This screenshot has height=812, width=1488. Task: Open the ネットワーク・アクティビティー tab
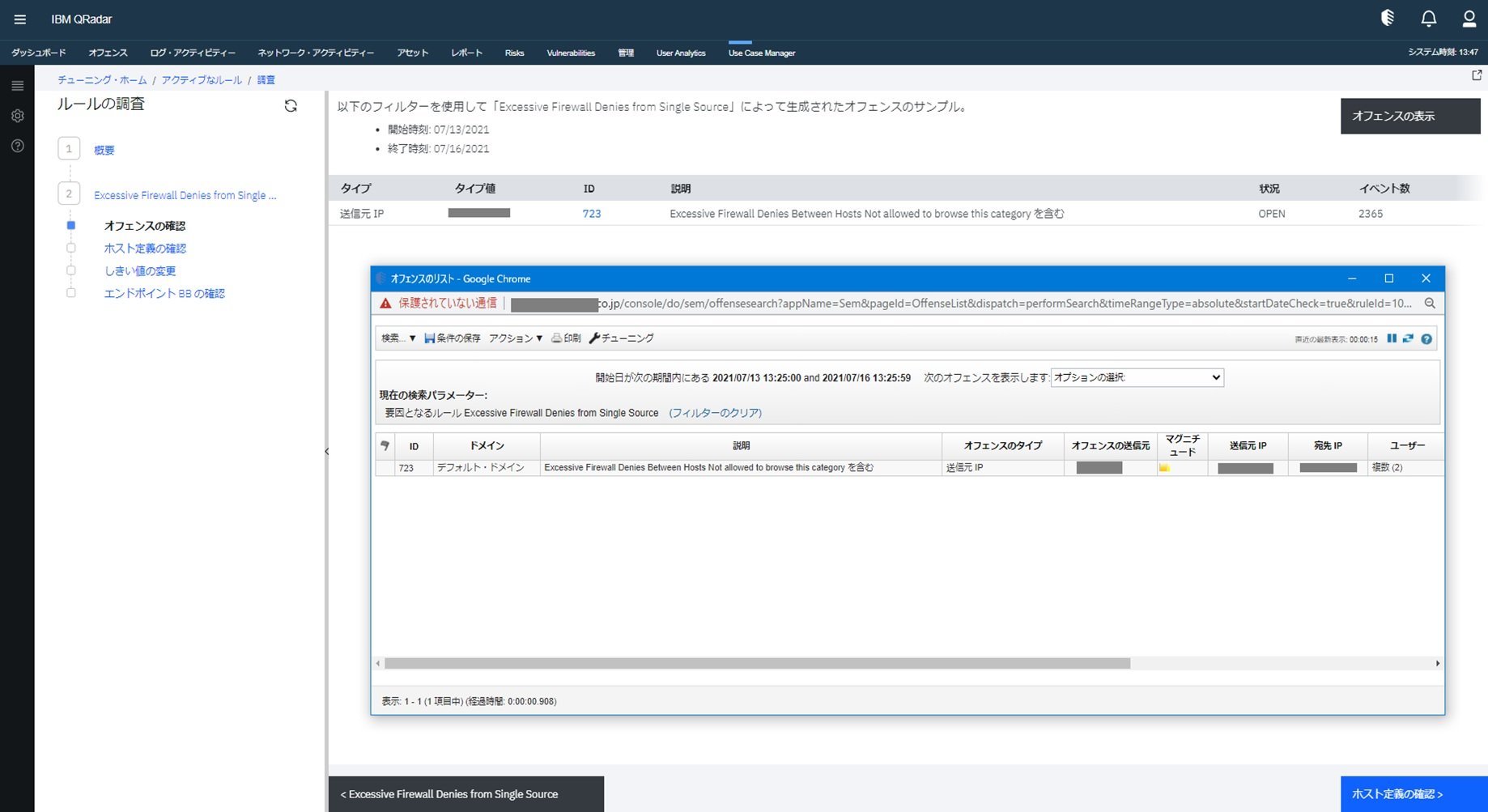click(316, 53)
